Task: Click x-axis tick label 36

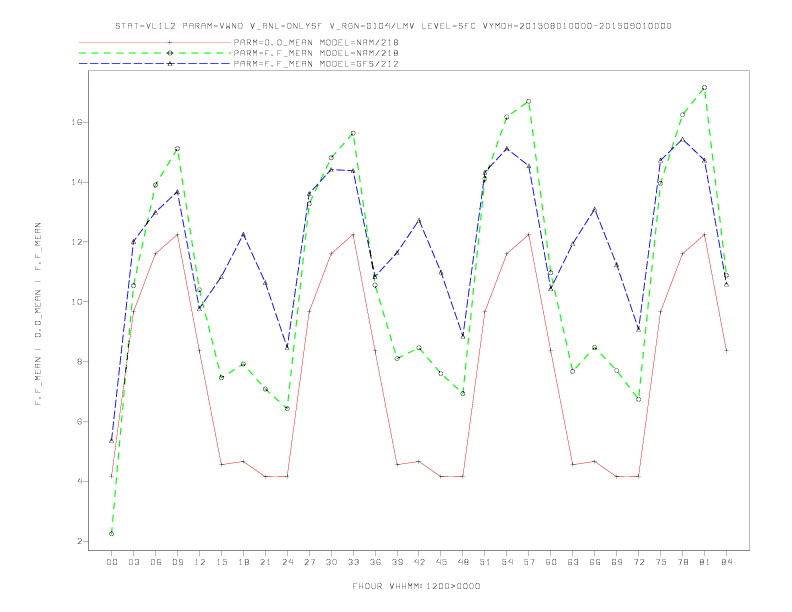Action: [375, 562]
